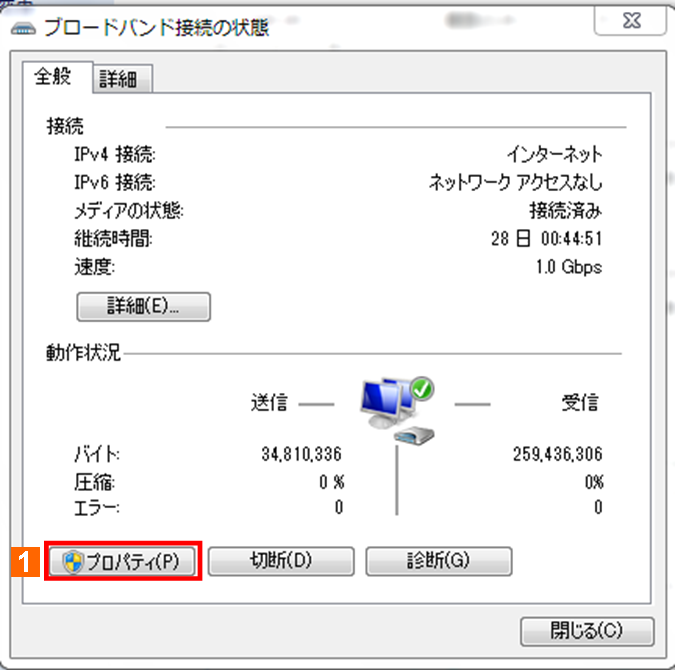Click the received bytes value 259,436,306
The height and width of the screenshot is (670, 675).
pyautogui.click(x=557, y=454)
